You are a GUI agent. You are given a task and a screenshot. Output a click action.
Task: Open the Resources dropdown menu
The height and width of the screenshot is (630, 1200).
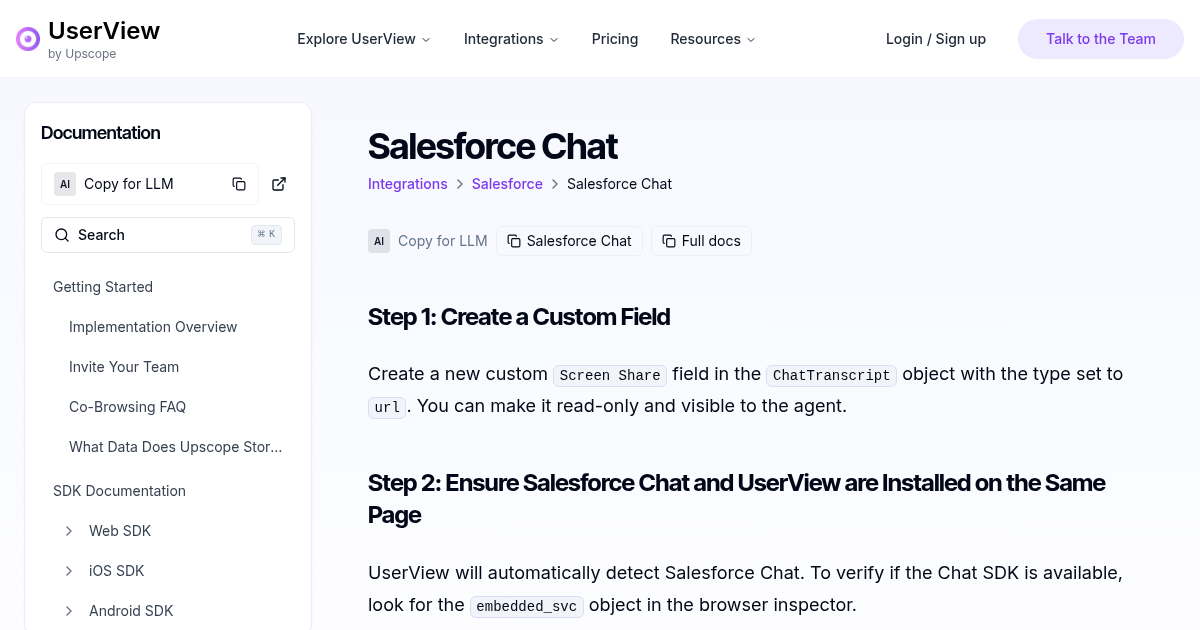pos(713,39)
